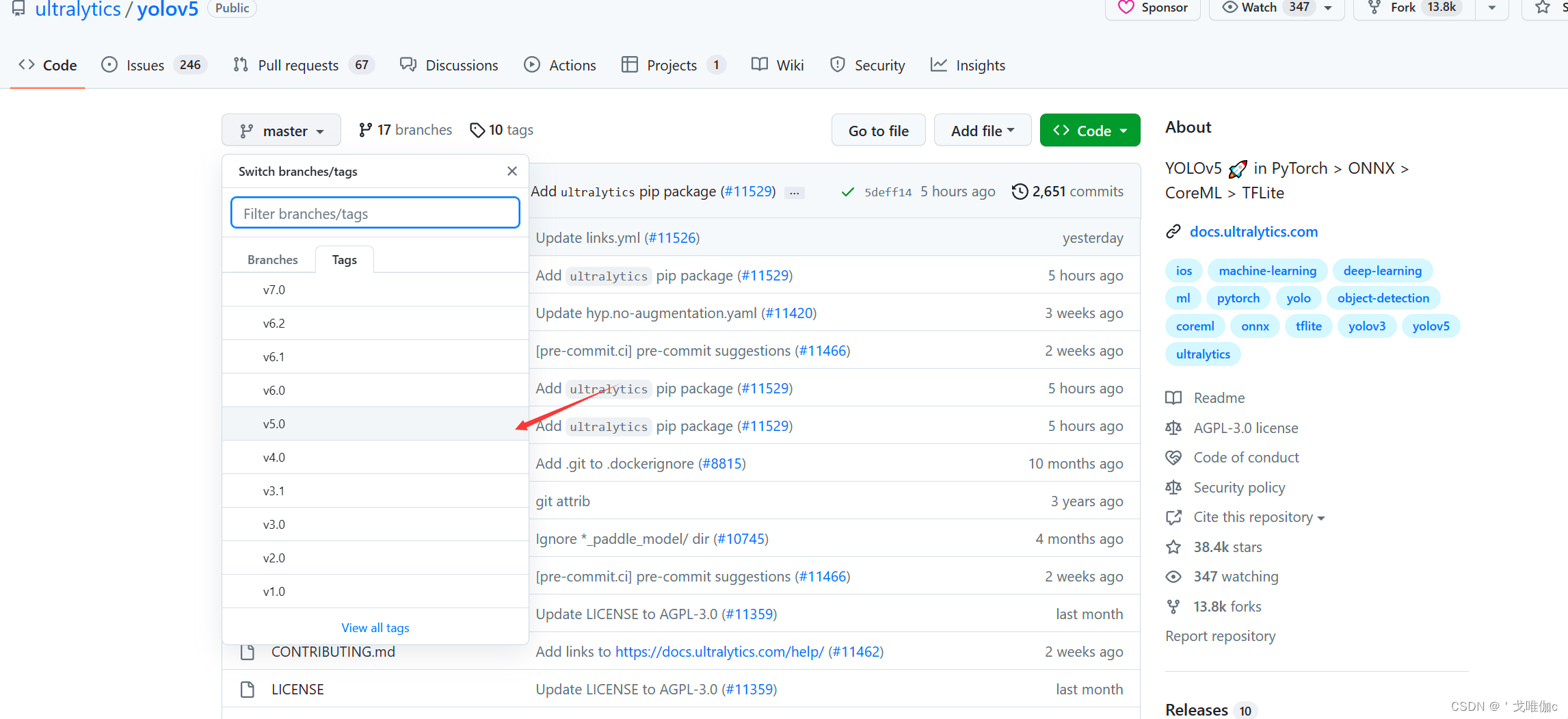This screenshot has width=1568, height=719.
Task: Open the Wiki tab
Action: coord(778,65)
